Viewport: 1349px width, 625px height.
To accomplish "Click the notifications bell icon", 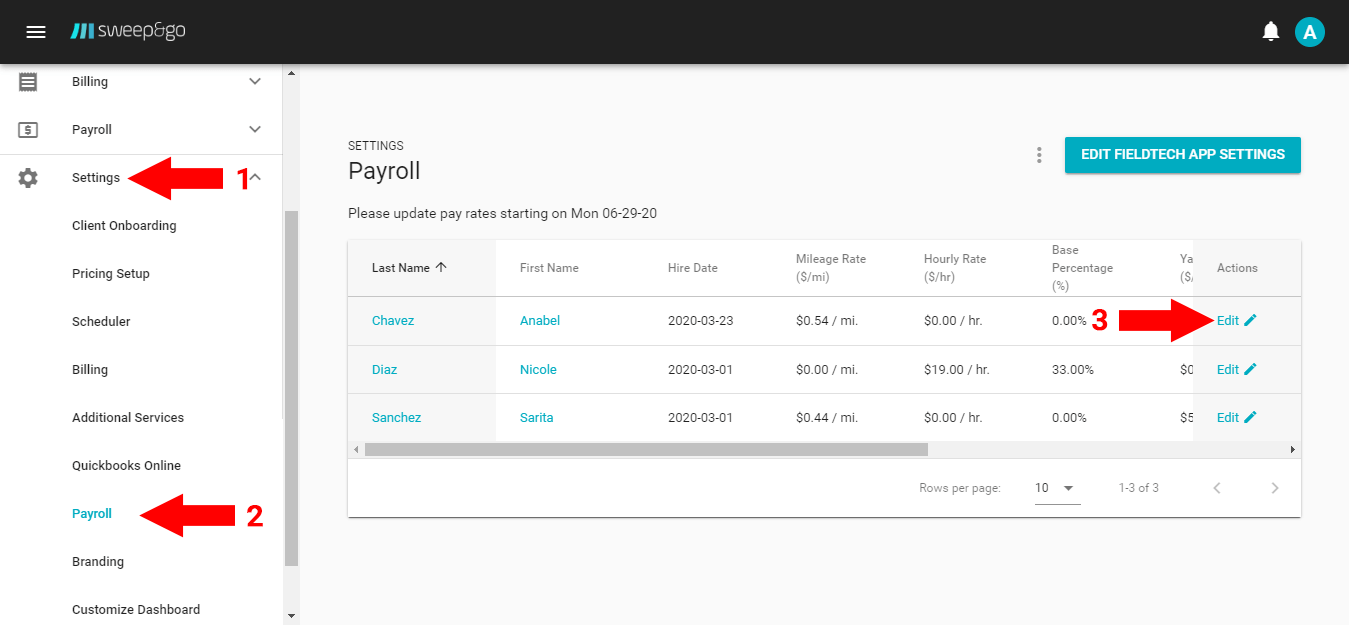I will click(x=1270, y=32).
